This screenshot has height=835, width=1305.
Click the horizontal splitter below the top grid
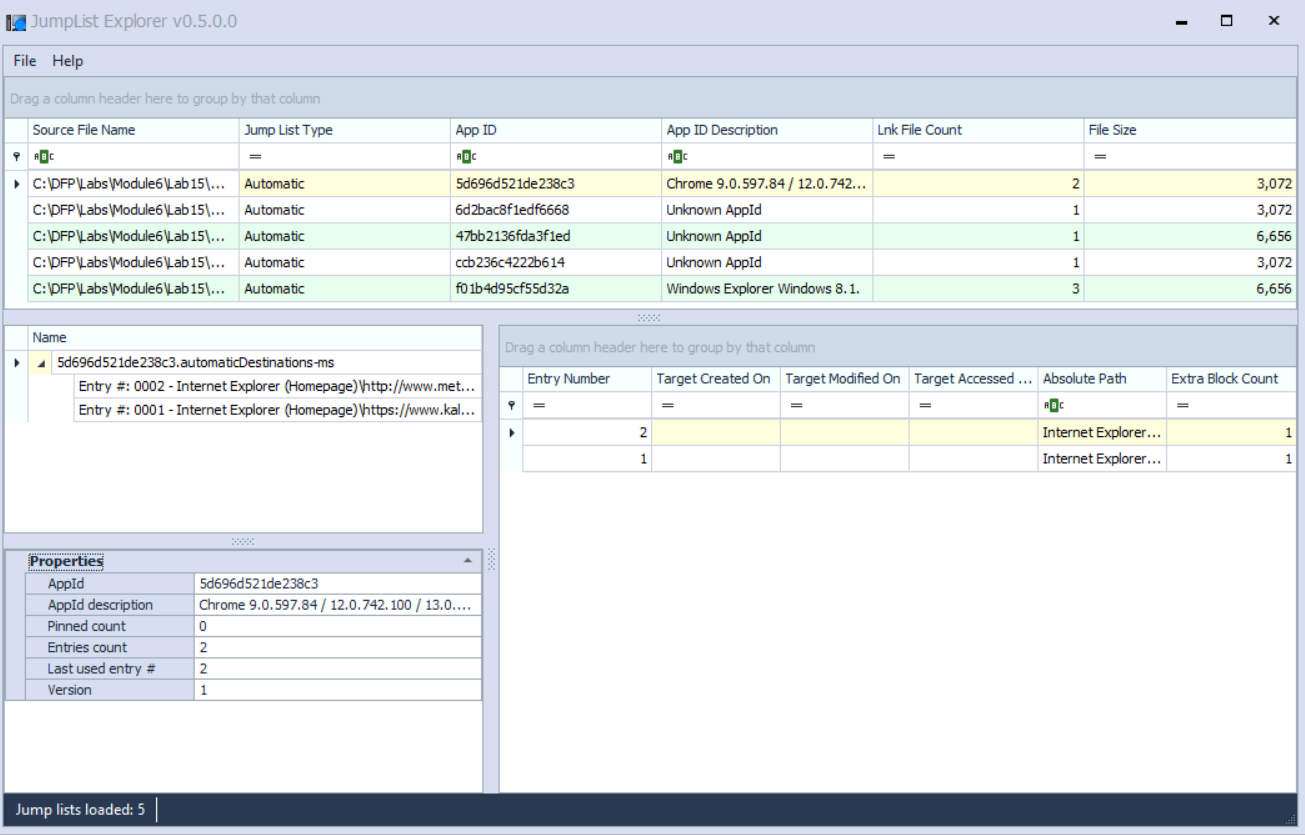(649, 317)
